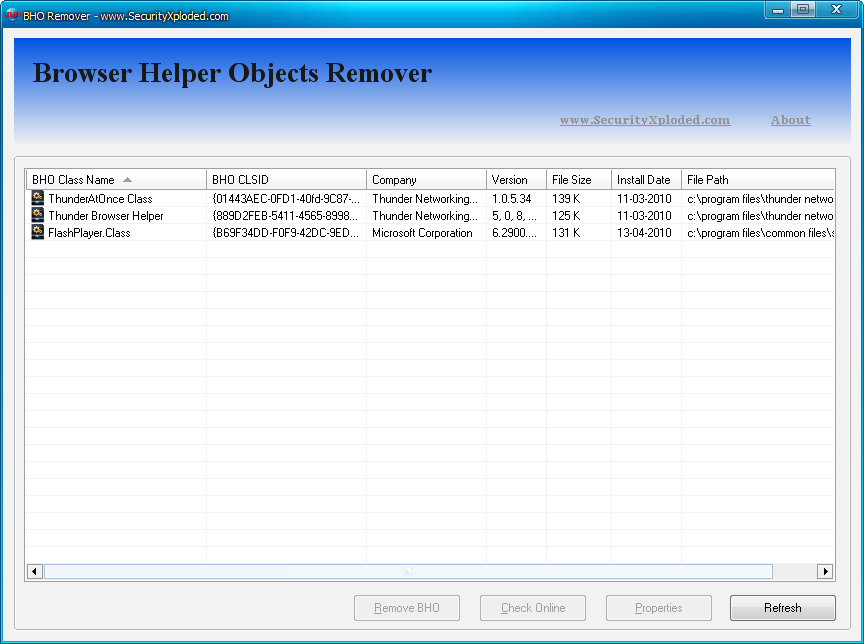Screen dimensions: 864x644
Task: Click the Version column header
Action: click(x=516, y=180)
